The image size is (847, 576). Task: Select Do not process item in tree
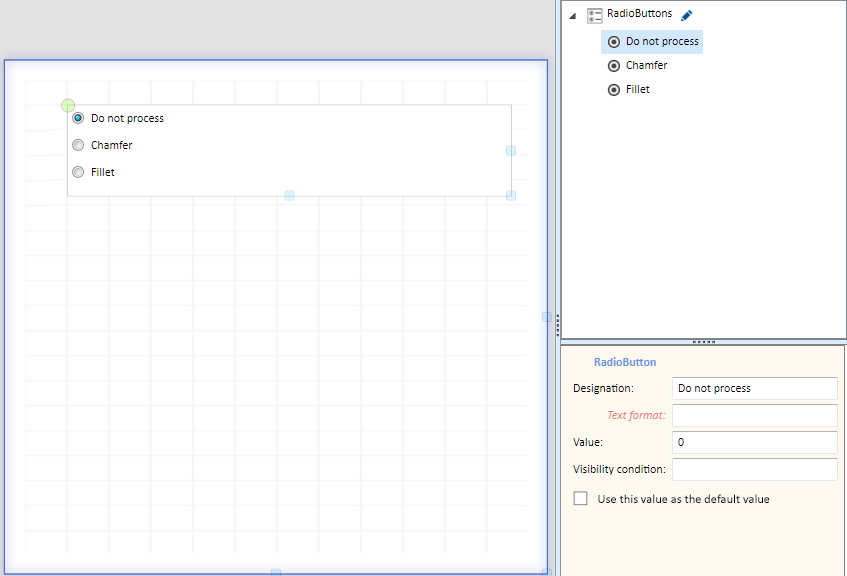pyautogui.click(x=652, y=42)
